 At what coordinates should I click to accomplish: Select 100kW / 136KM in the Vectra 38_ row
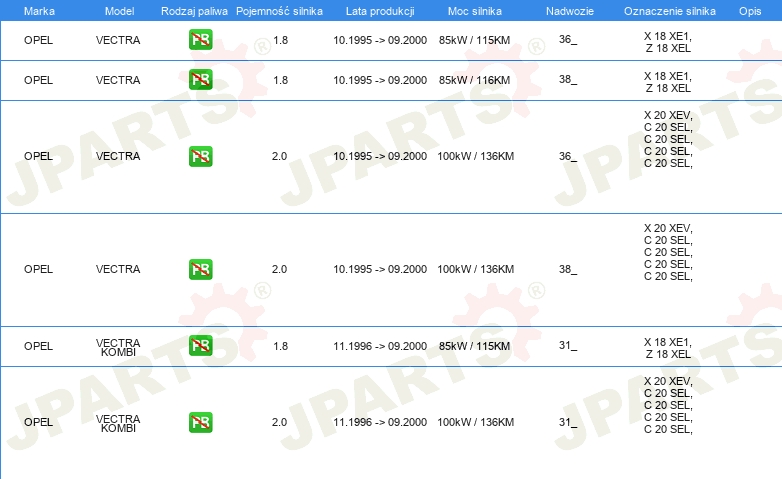point(475,269)
